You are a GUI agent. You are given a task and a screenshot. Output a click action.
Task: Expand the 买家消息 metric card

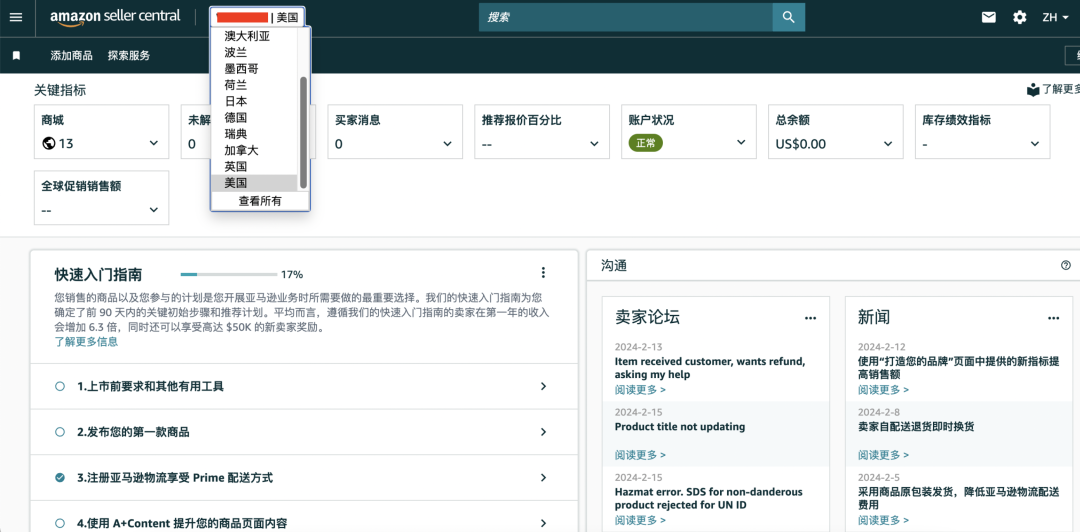click(448, 143)
